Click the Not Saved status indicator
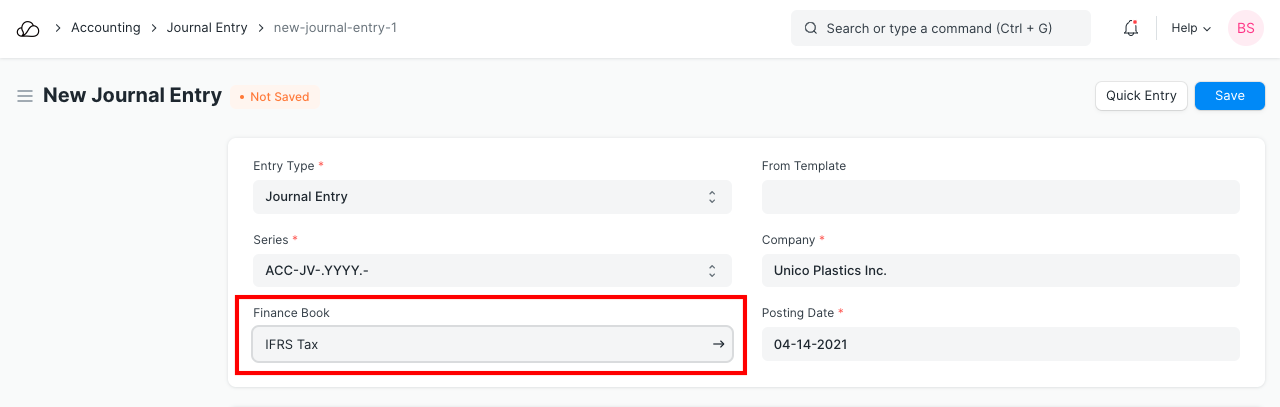Viewport: 1280px width, 407px height. (274, 97)
